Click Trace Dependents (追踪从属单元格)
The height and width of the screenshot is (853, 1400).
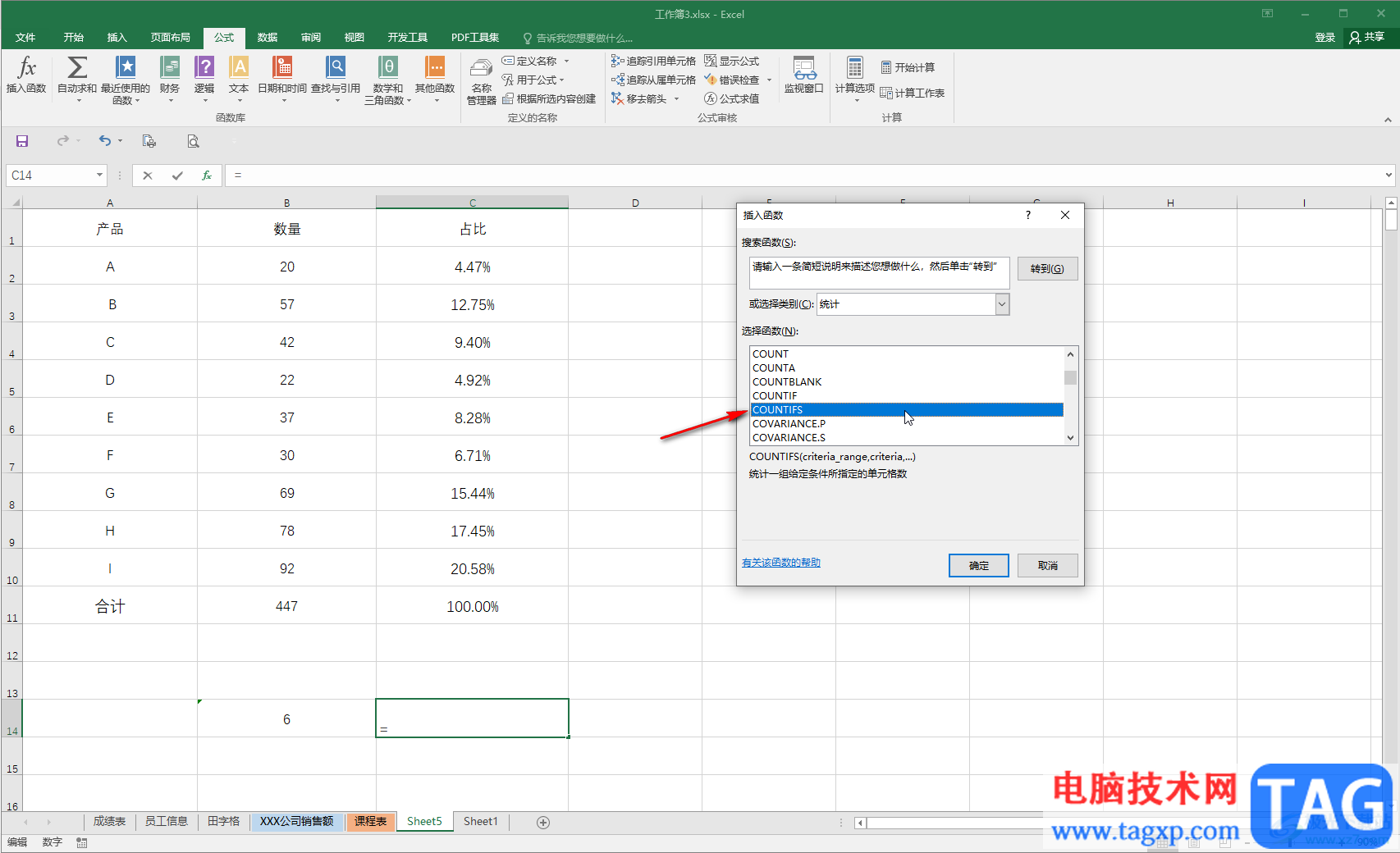pos(653,80)
